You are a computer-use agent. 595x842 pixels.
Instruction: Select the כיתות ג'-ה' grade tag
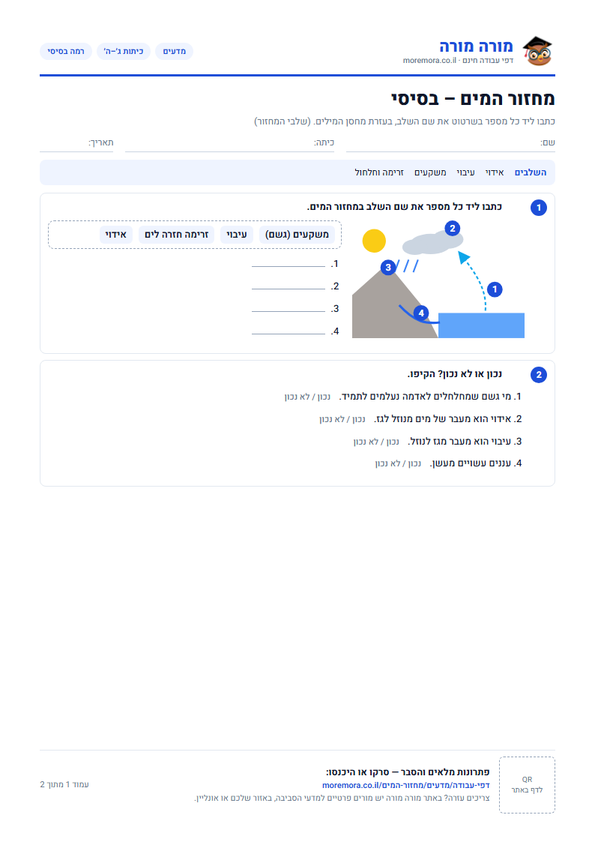[x=124, y=51]
